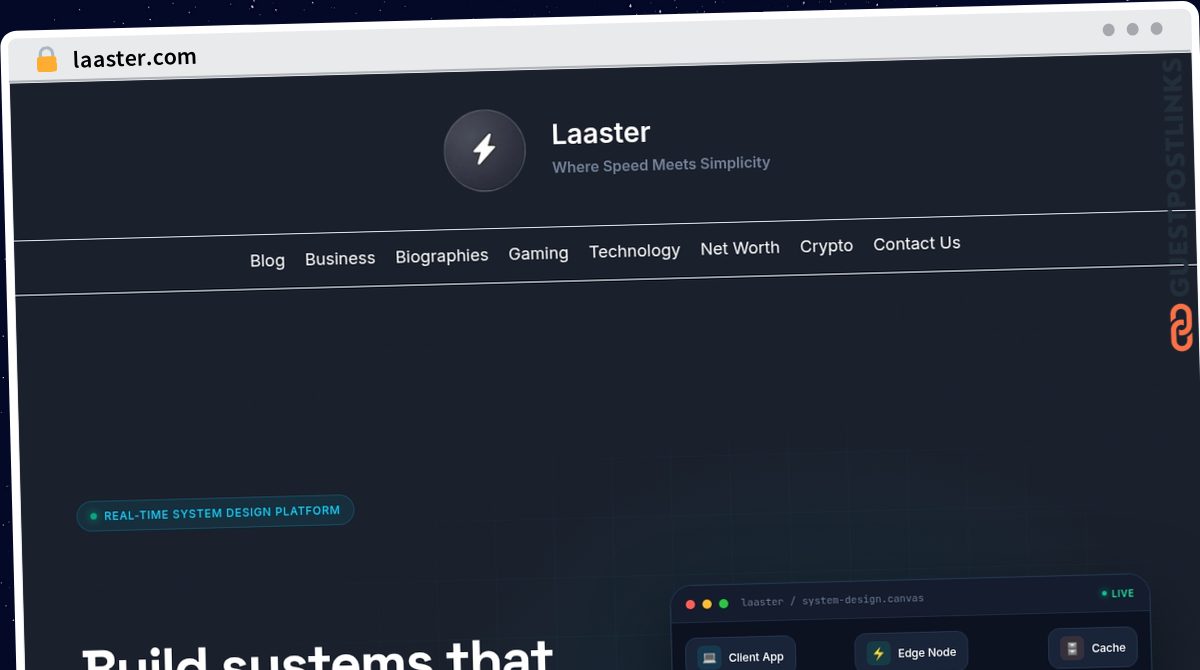Click the Cache node icon

click(1072, 648)
